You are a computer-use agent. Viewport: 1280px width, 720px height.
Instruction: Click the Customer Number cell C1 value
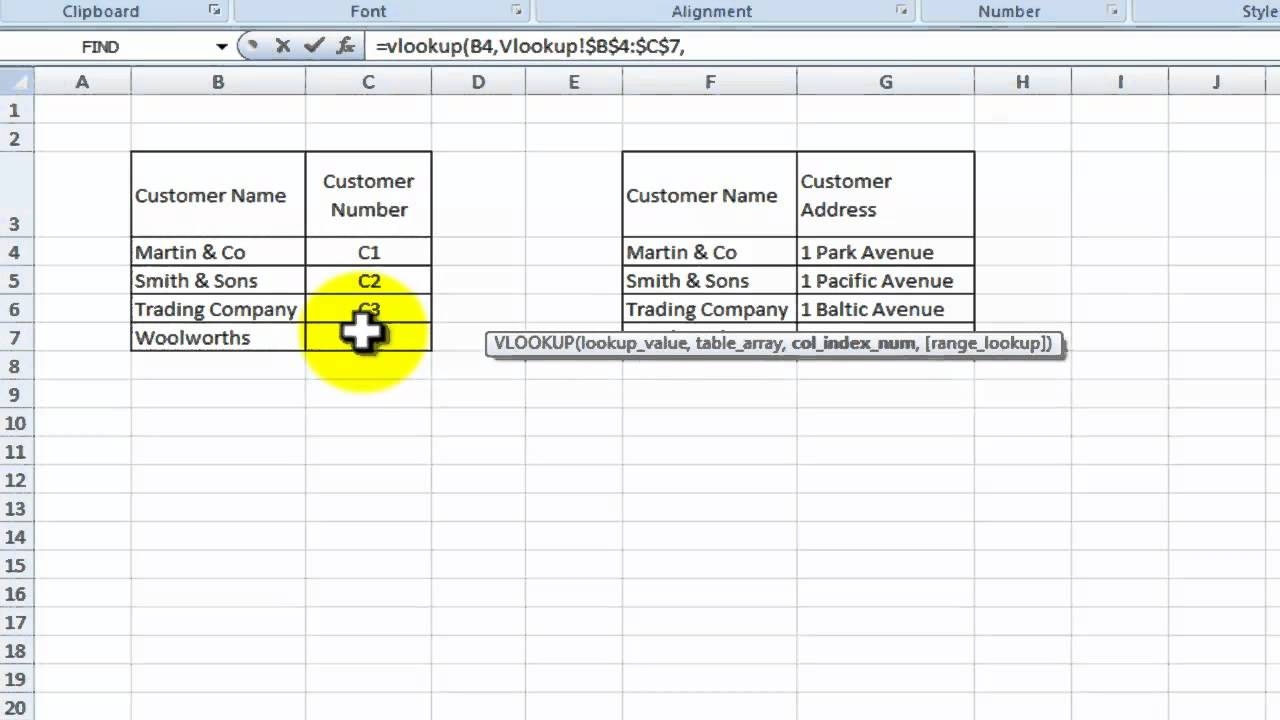(x=368, y=253)
